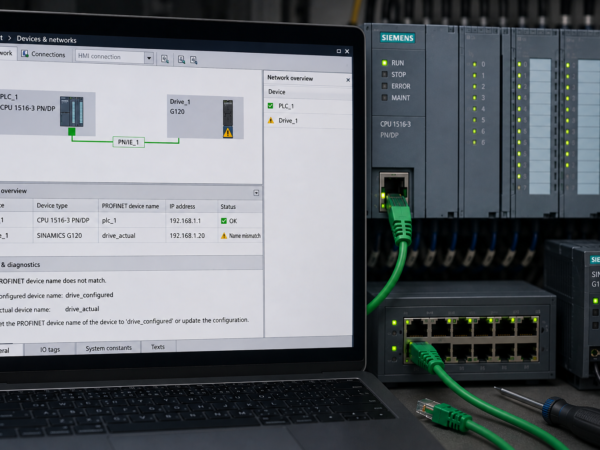Switch to the IO tags tab
Screen dimensions: 600x450
point(50,349)
